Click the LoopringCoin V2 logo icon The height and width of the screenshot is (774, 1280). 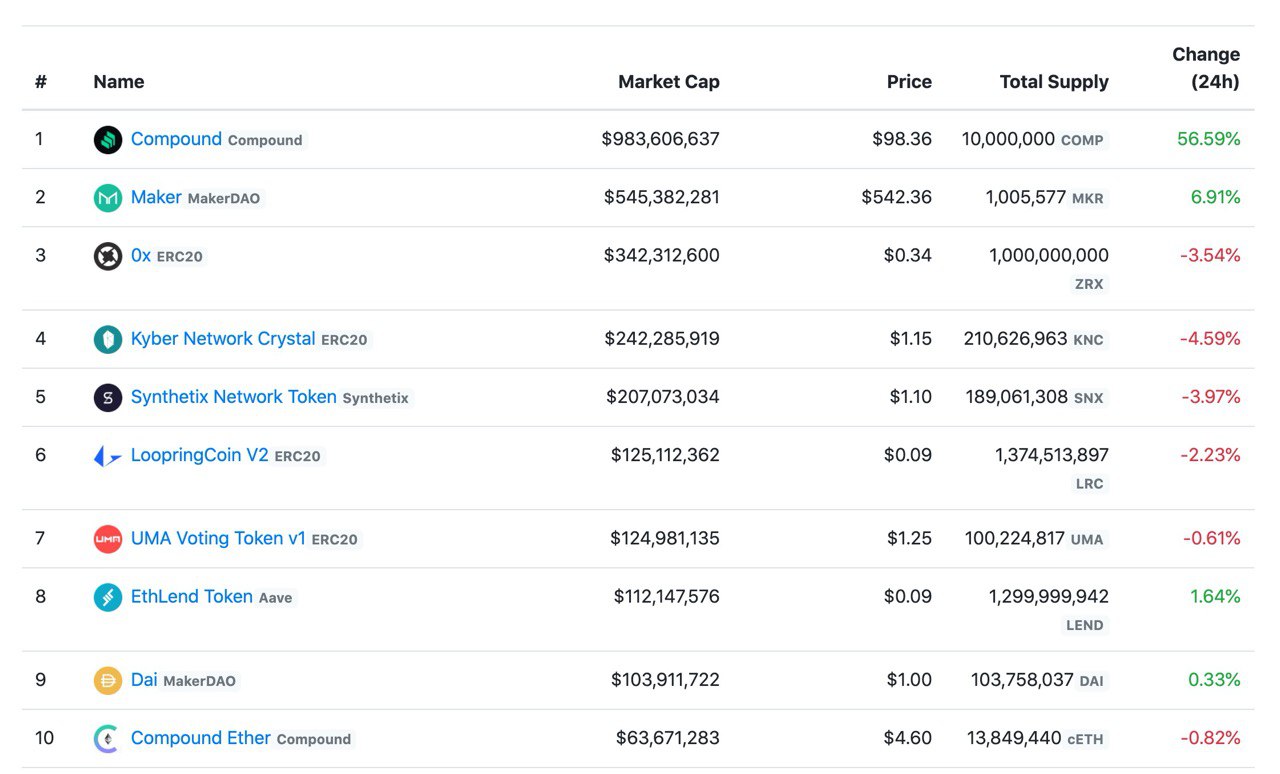(108, 457)
